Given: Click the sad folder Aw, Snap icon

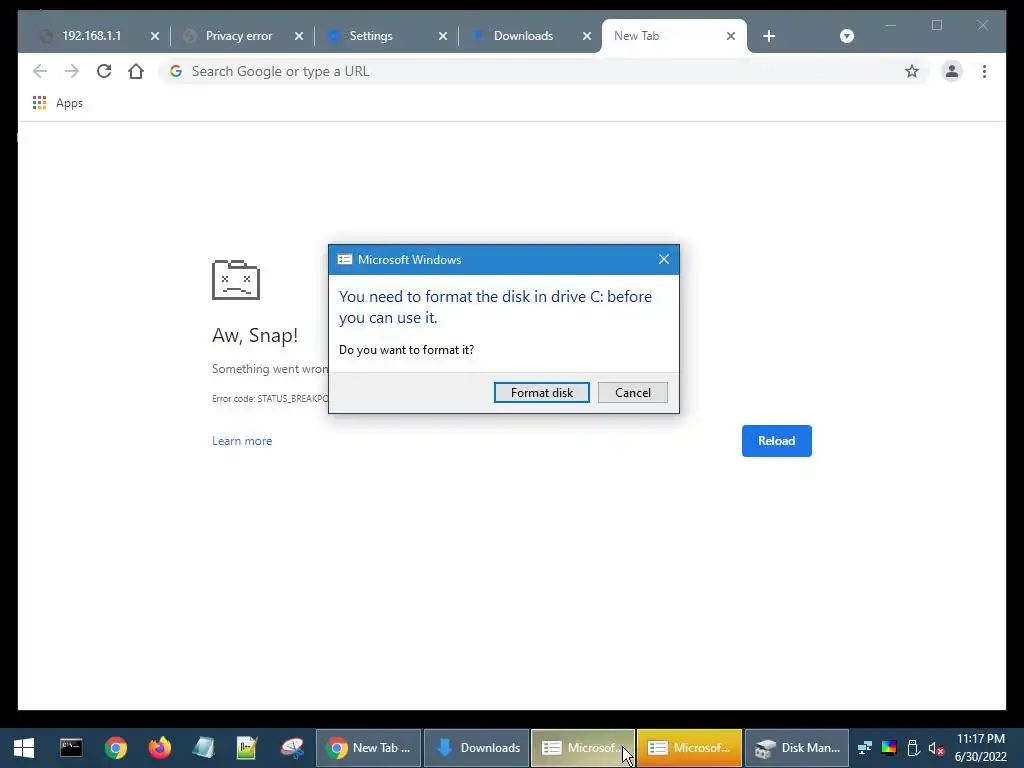Looking at the screenshot, I should 236,280.
